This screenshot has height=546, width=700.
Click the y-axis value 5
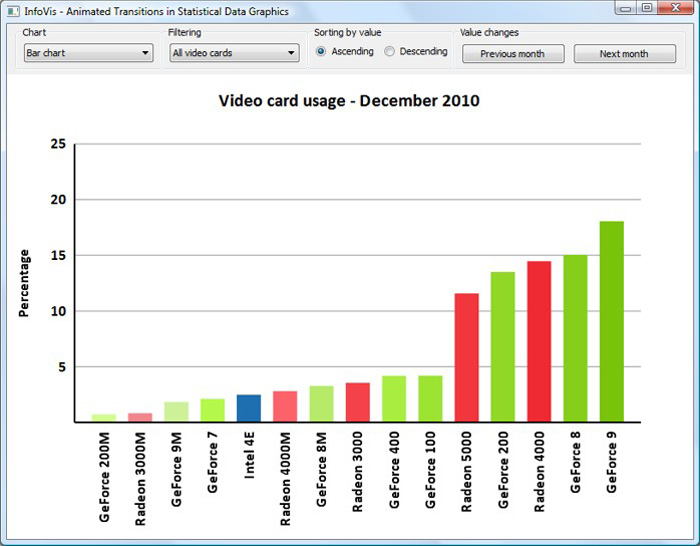pyautogui.click(x=62, y=367)
